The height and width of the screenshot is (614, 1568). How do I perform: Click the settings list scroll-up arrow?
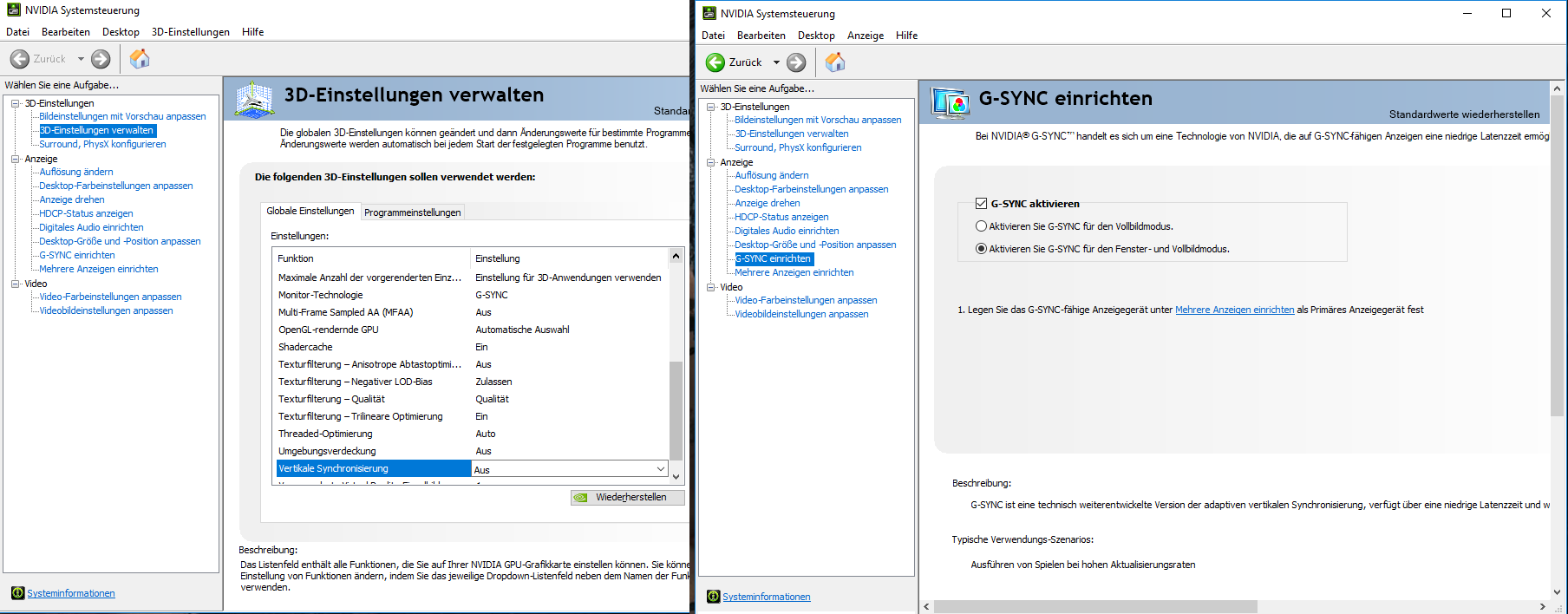tap(676, 257)
